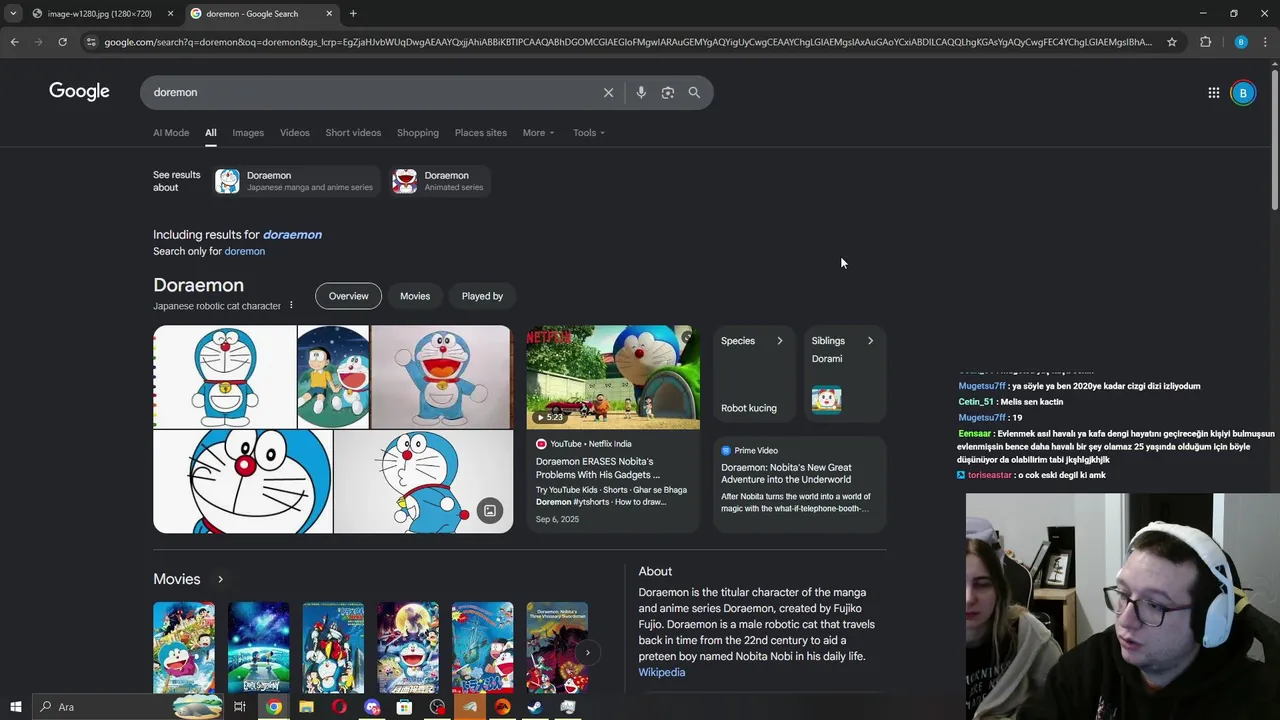Open Nobita's New Great Adventure Prime Video result
Screen dimensions: 1280x720
(786, 474)
